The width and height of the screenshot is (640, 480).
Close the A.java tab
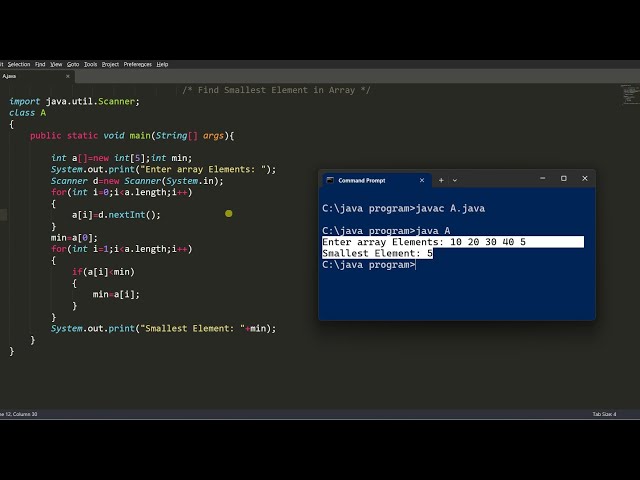(68, 76)
